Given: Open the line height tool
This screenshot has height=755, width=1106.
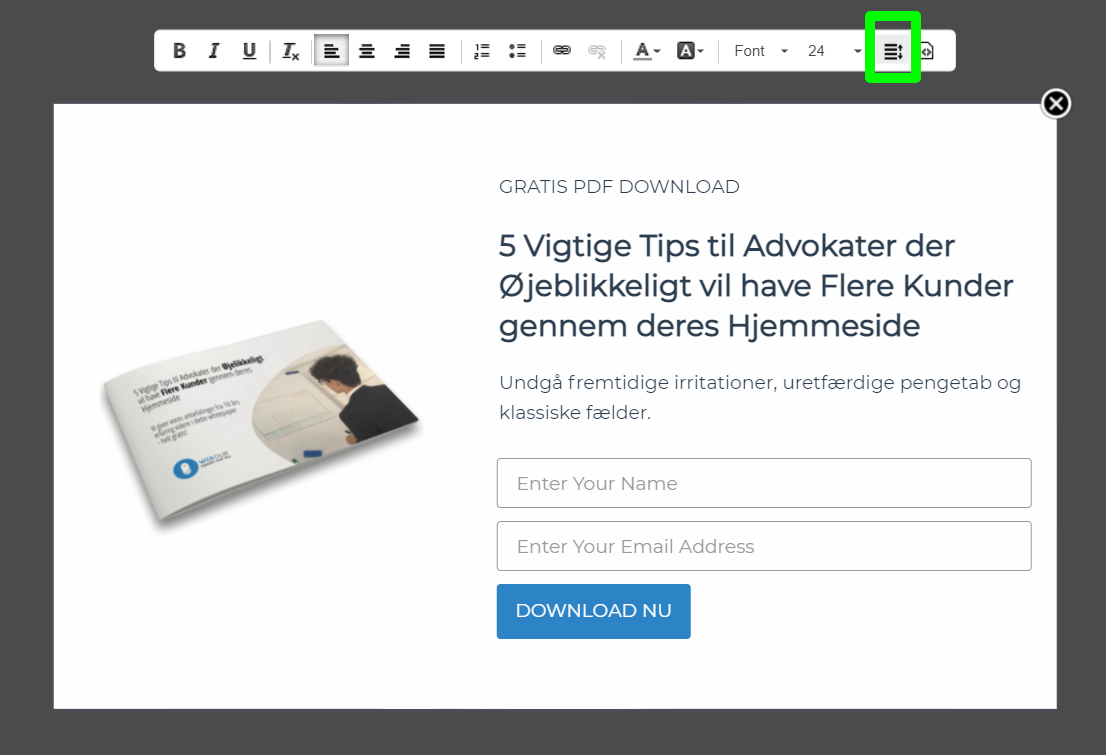Looking at the screenshot, I should (x=893, y=51).
